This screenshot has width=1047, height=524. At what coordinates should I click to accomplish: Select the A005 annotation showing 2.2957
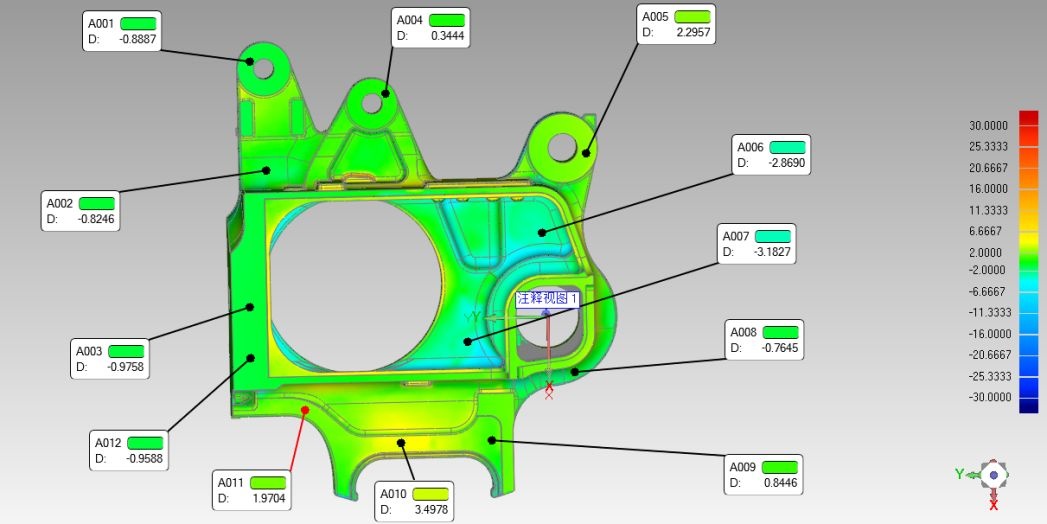pyautogui.click(x=676, y=24)
